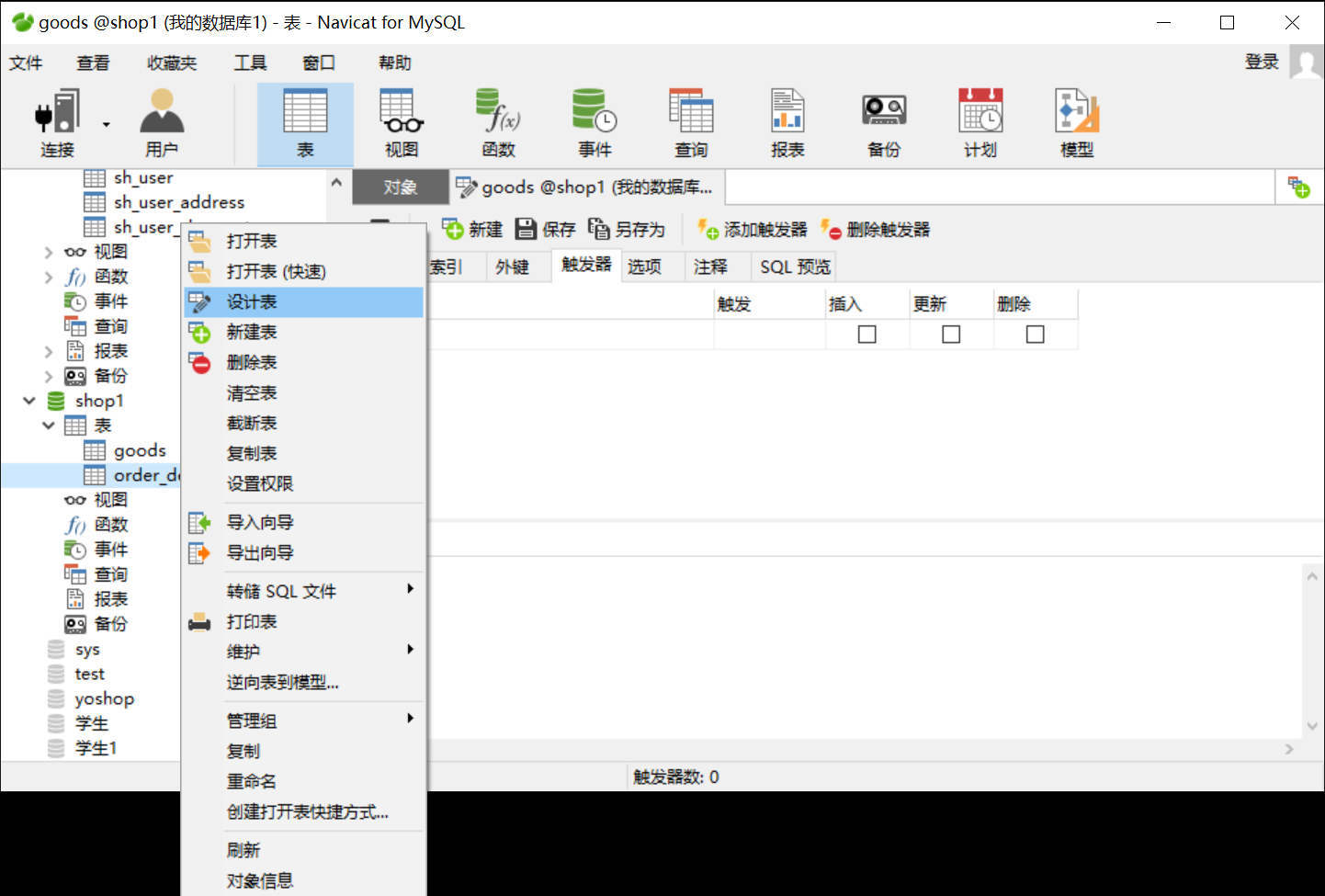The height and width of the screenshot is (896, 1325).
Task: Expand the 转储 SQL 文件 submenu
Action: tap(281, 590)
